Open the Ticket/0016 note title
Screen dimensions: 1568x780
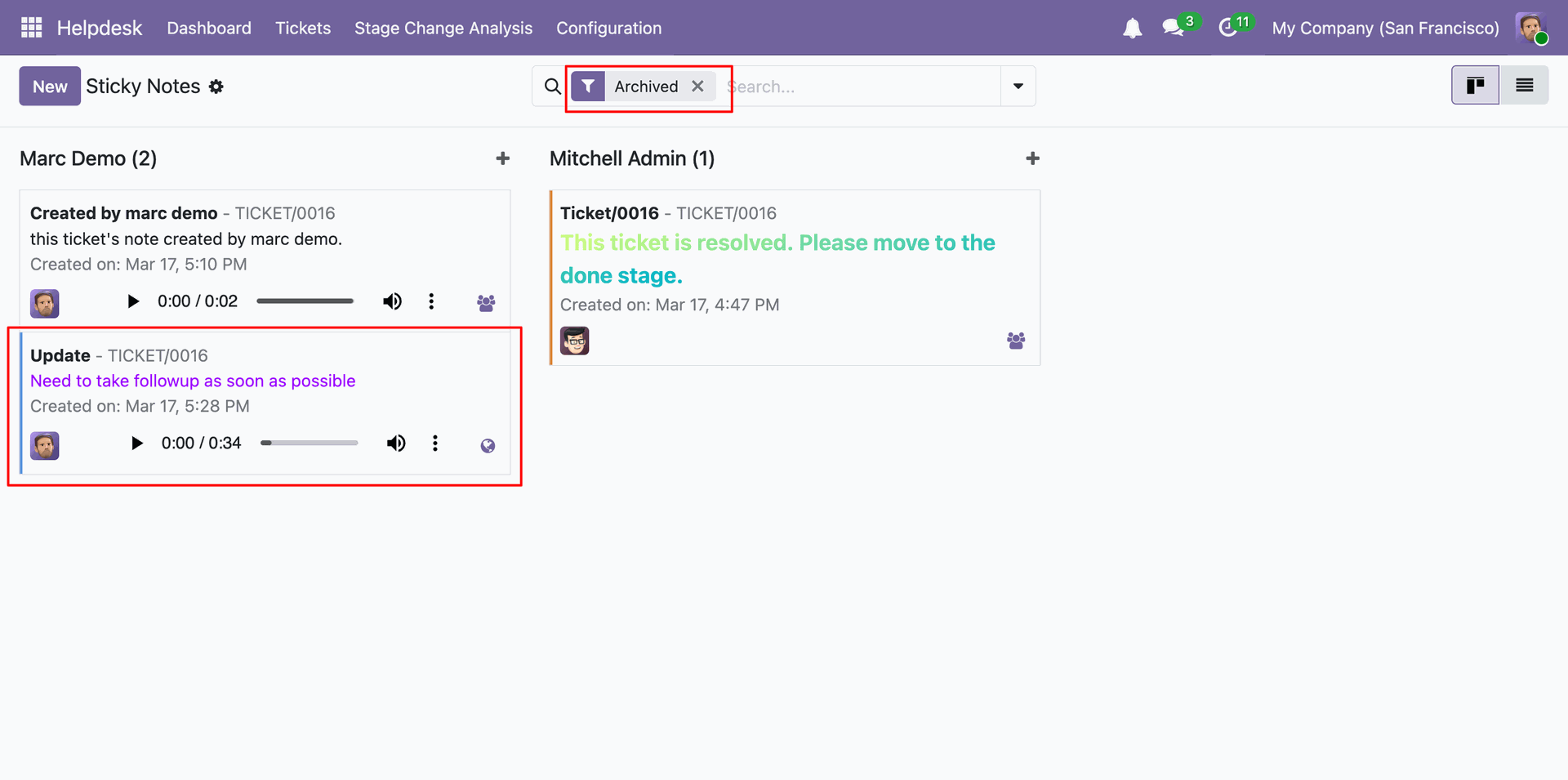click(609, 213)
